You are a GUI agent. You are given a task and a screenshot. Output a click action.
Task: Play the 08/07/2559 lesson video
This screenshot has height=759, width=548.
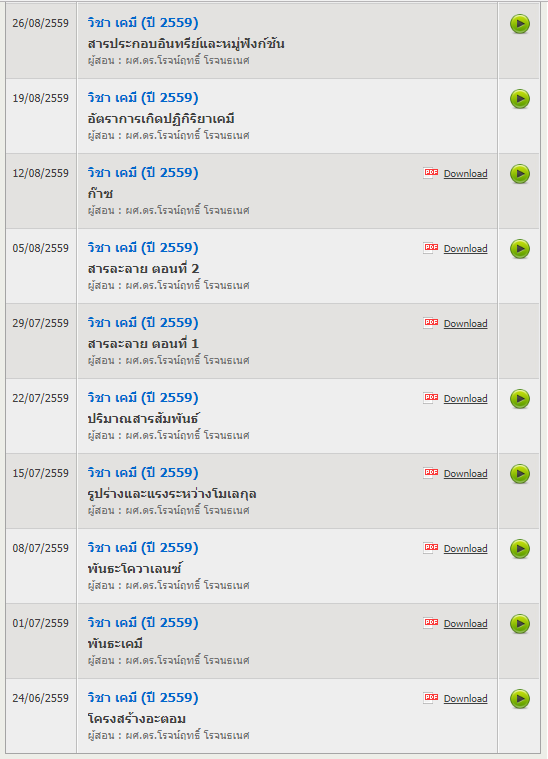[x=520, y=549]
